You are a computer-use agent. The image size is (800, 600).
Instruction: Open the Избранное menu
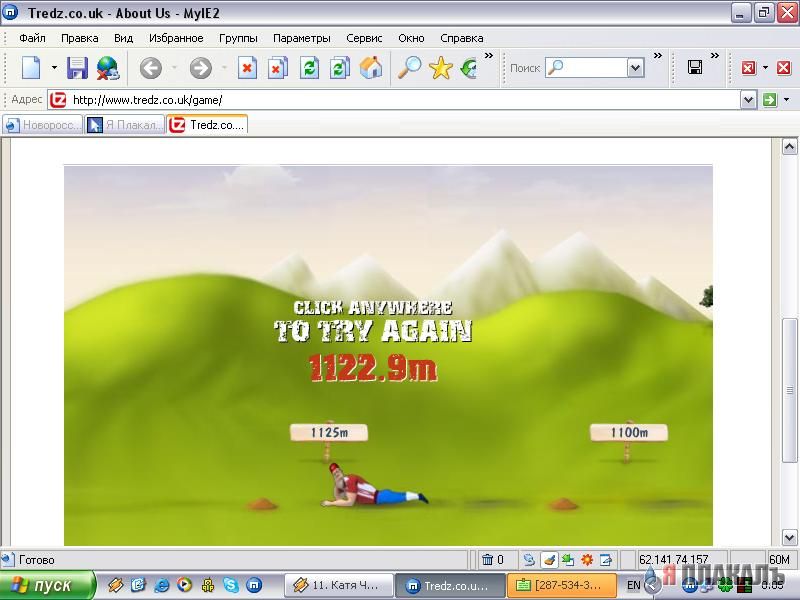tap(176, 38)
